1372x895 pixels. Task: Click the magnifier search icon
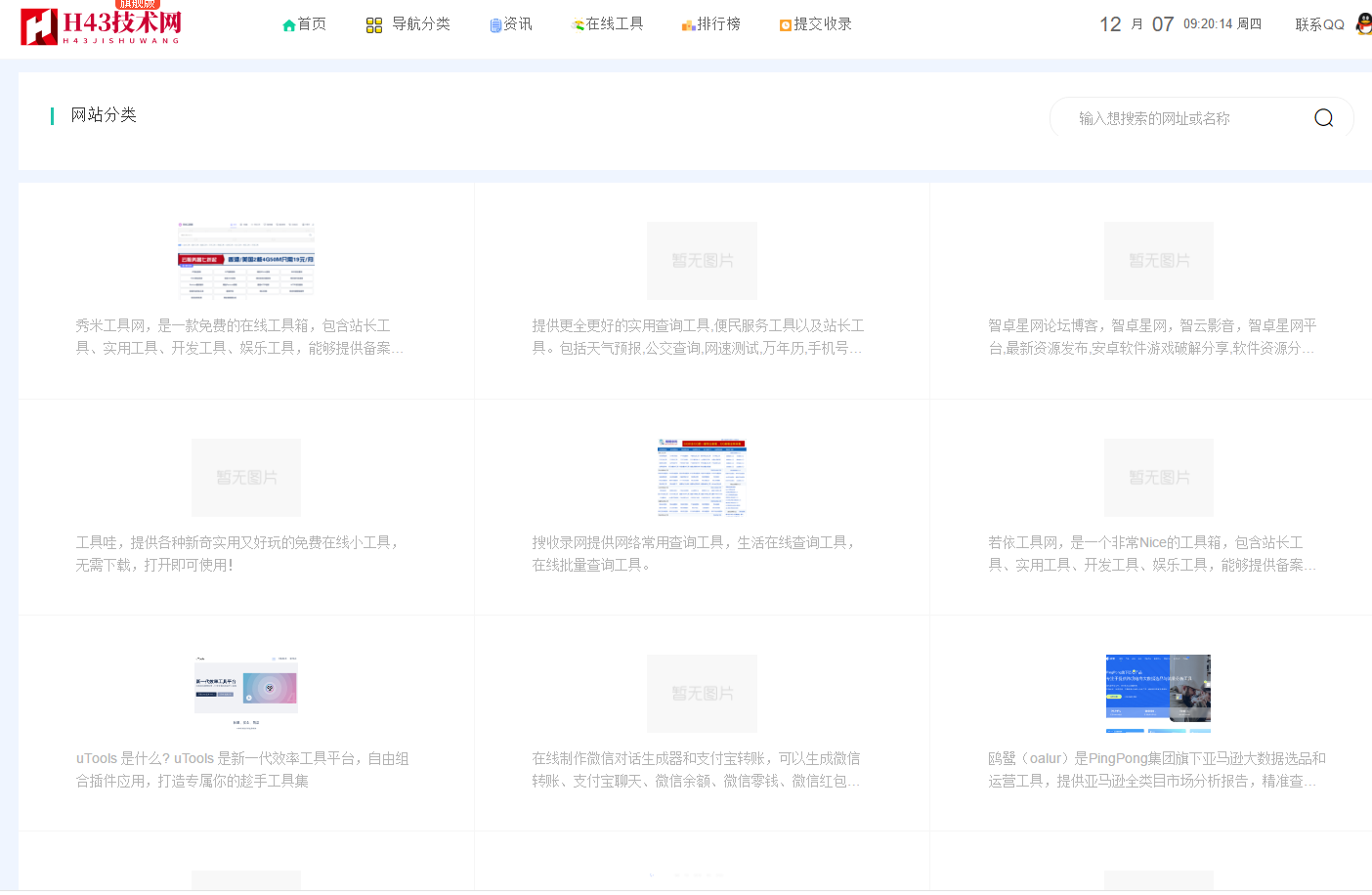tap(1323, 118)
